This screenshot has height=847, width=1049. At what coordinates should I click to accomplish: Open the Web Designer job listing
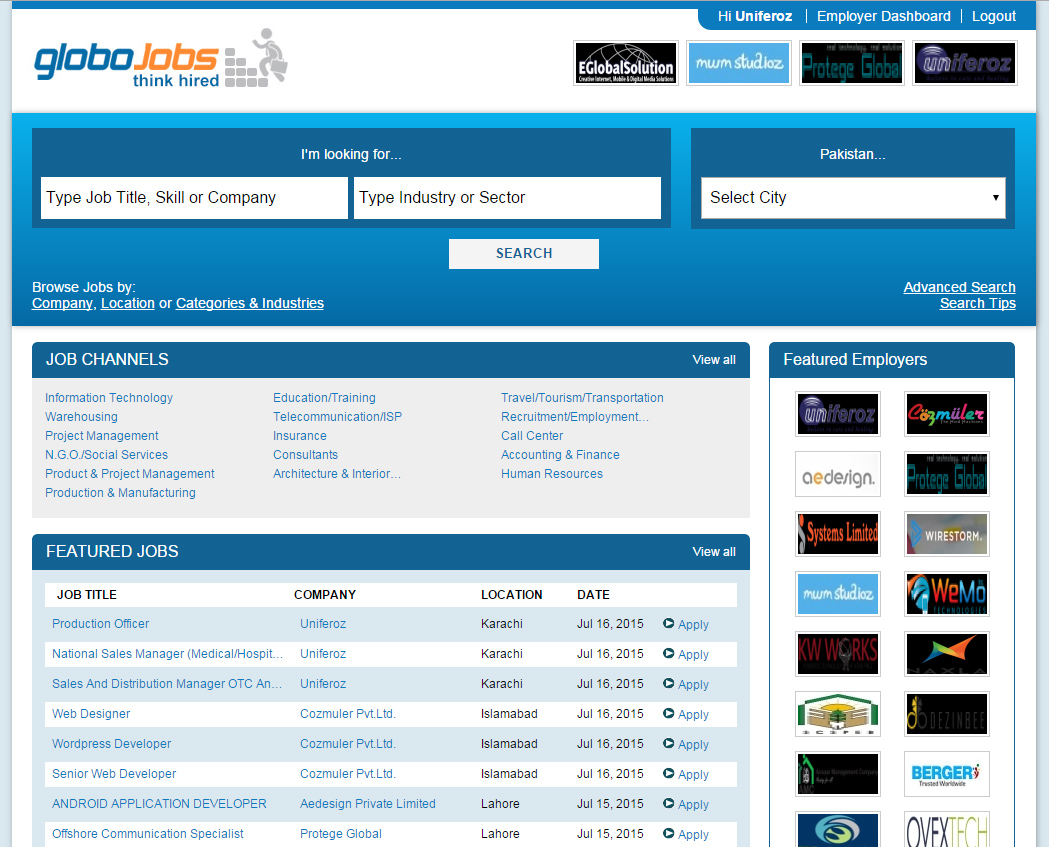[91, 714]
